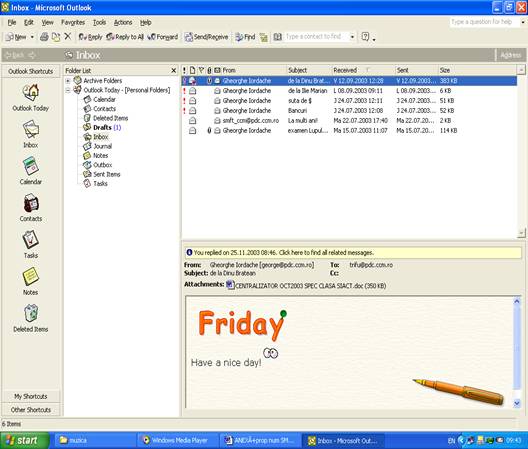
Task: Open the toolbar options dropdown arrow
Action: tap(374, 39)
